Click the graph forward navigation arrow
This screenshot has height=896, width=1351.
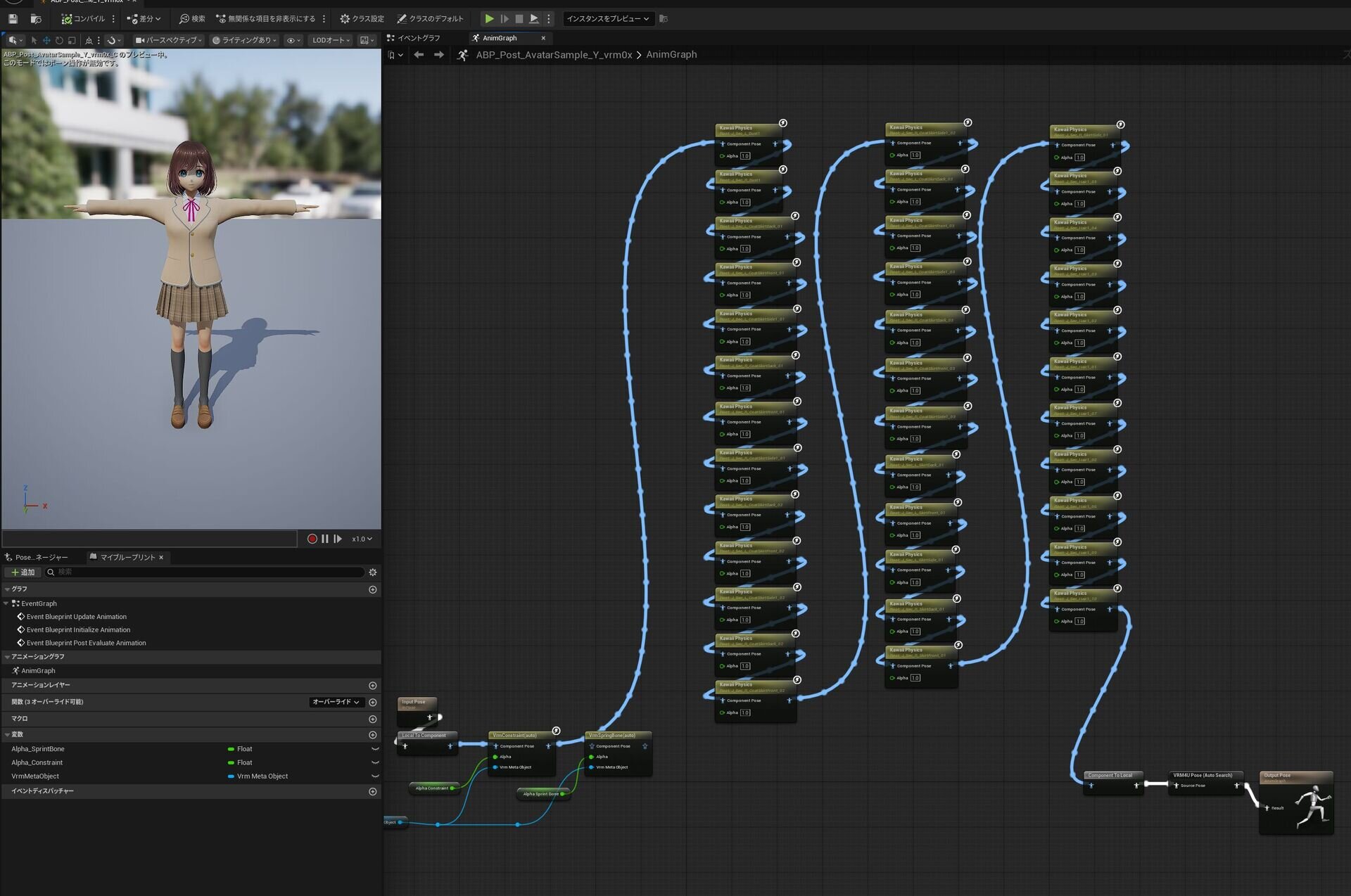tap(439, 55)
